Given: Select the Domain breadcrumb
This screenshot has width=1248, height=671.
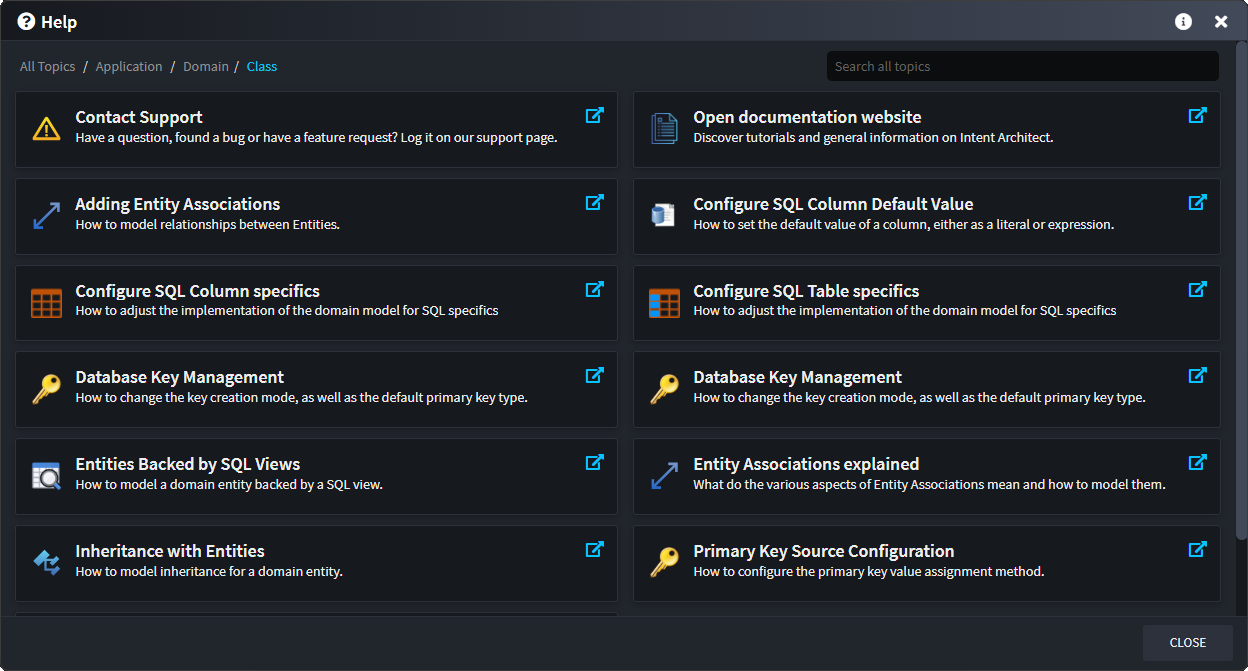Looking at the screenshot, I should coord(205,67).
